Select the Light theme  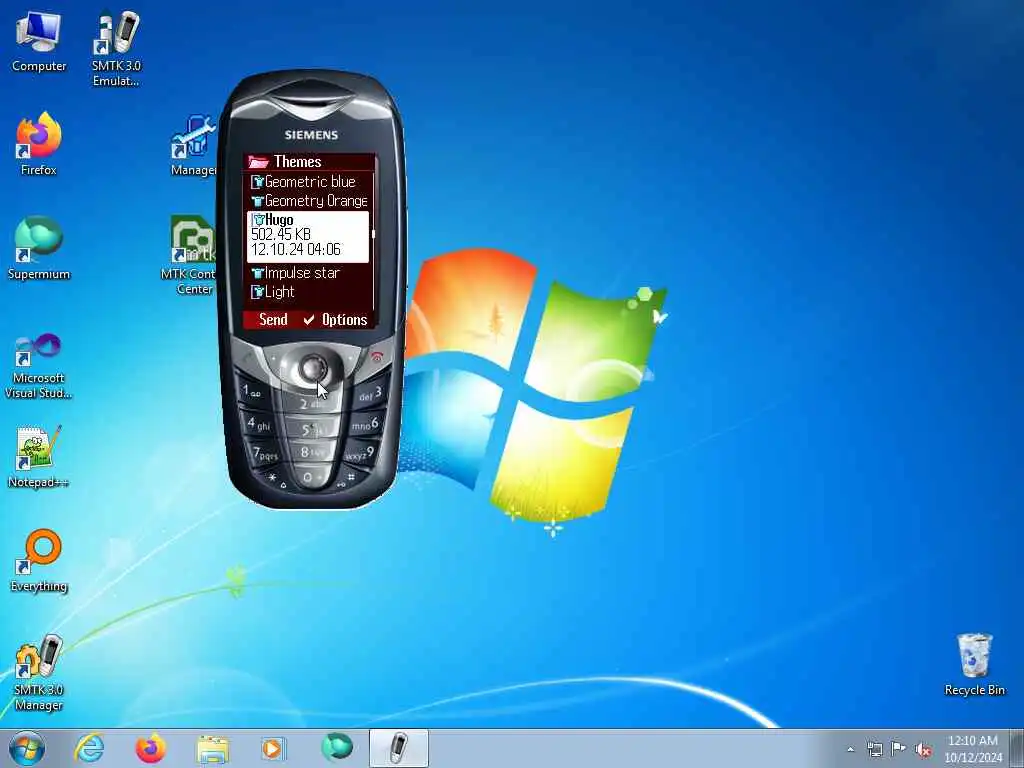[x=308, y=292]
